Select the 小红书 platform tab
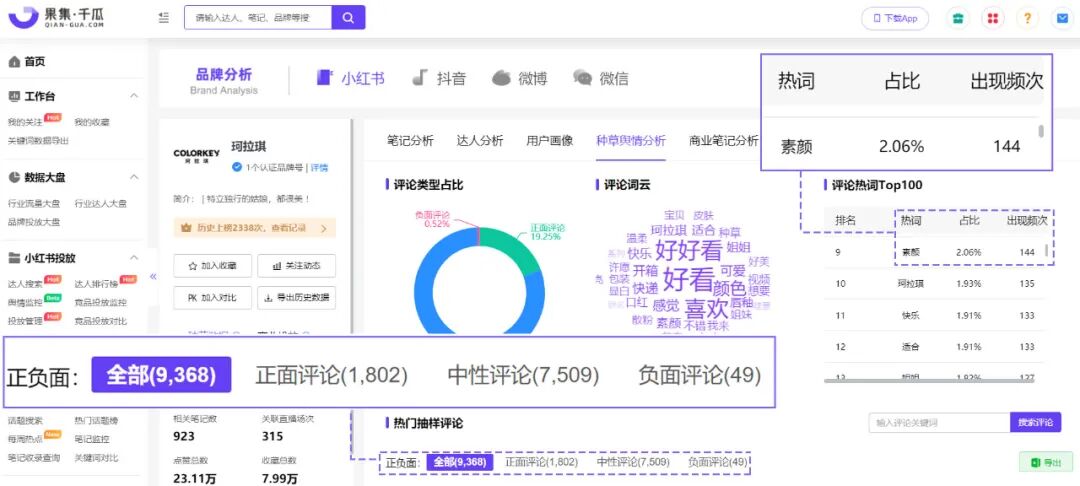Viewport: 1080px width, 486px height. (350, 78)
